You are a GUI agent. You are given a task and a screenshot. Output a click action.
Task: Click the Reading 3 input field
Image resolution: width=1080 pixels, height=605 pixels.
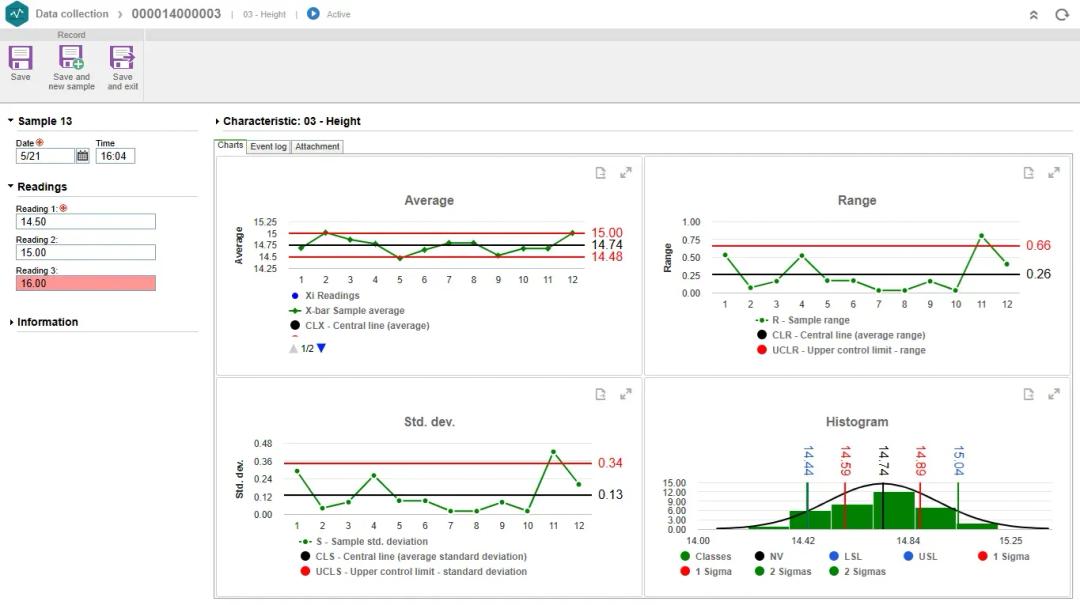pos(85,283)
